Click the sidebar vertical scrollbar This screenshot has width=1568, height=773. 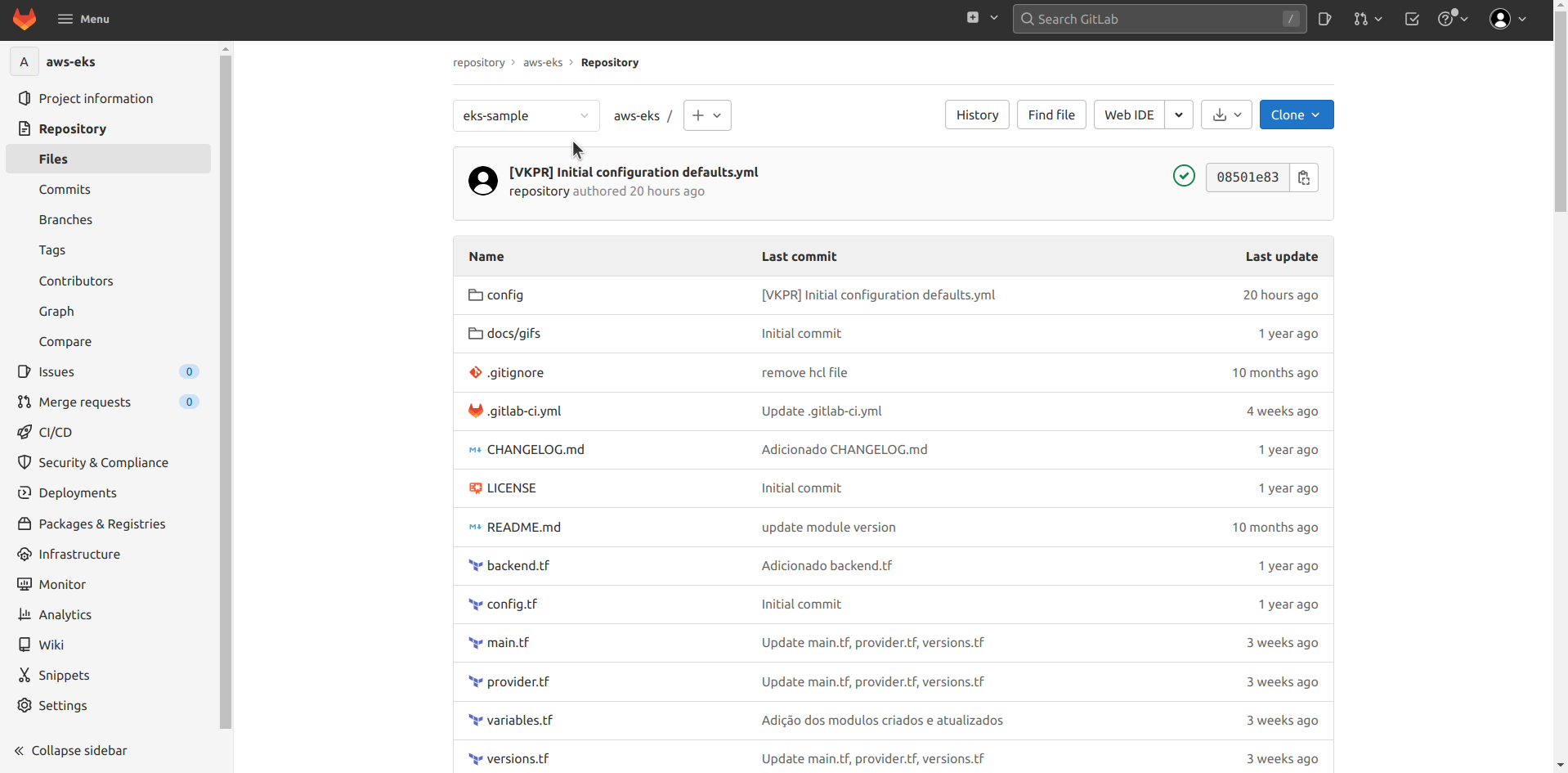pos(226,391)
